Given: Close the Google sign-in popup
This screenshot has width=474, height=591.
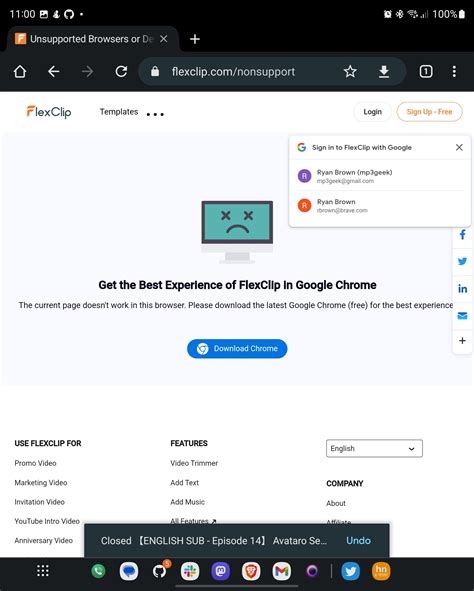Looking at the screenshot, I should coord(459,147).
